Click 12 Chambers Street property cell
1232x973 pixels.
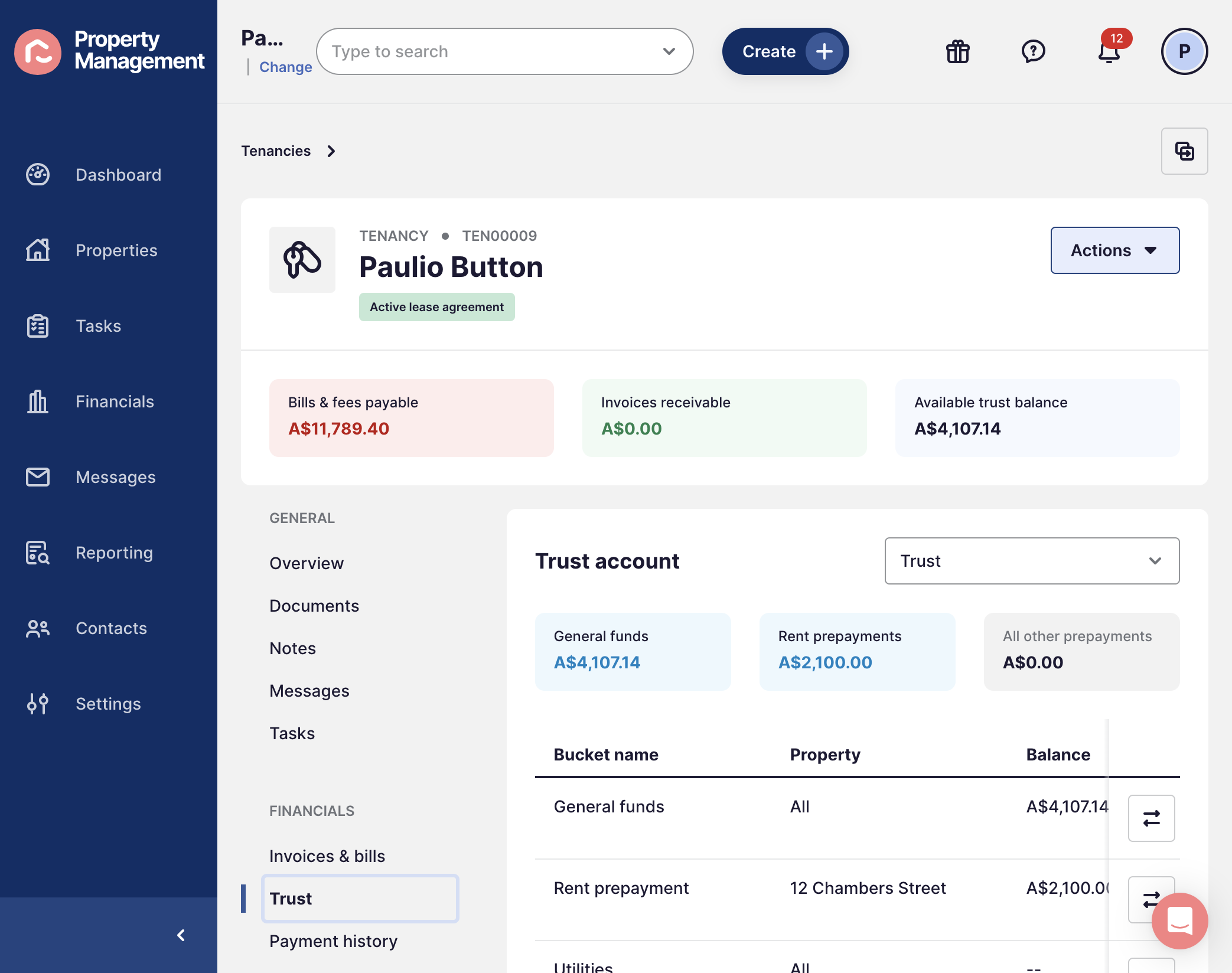click(868, 888)
